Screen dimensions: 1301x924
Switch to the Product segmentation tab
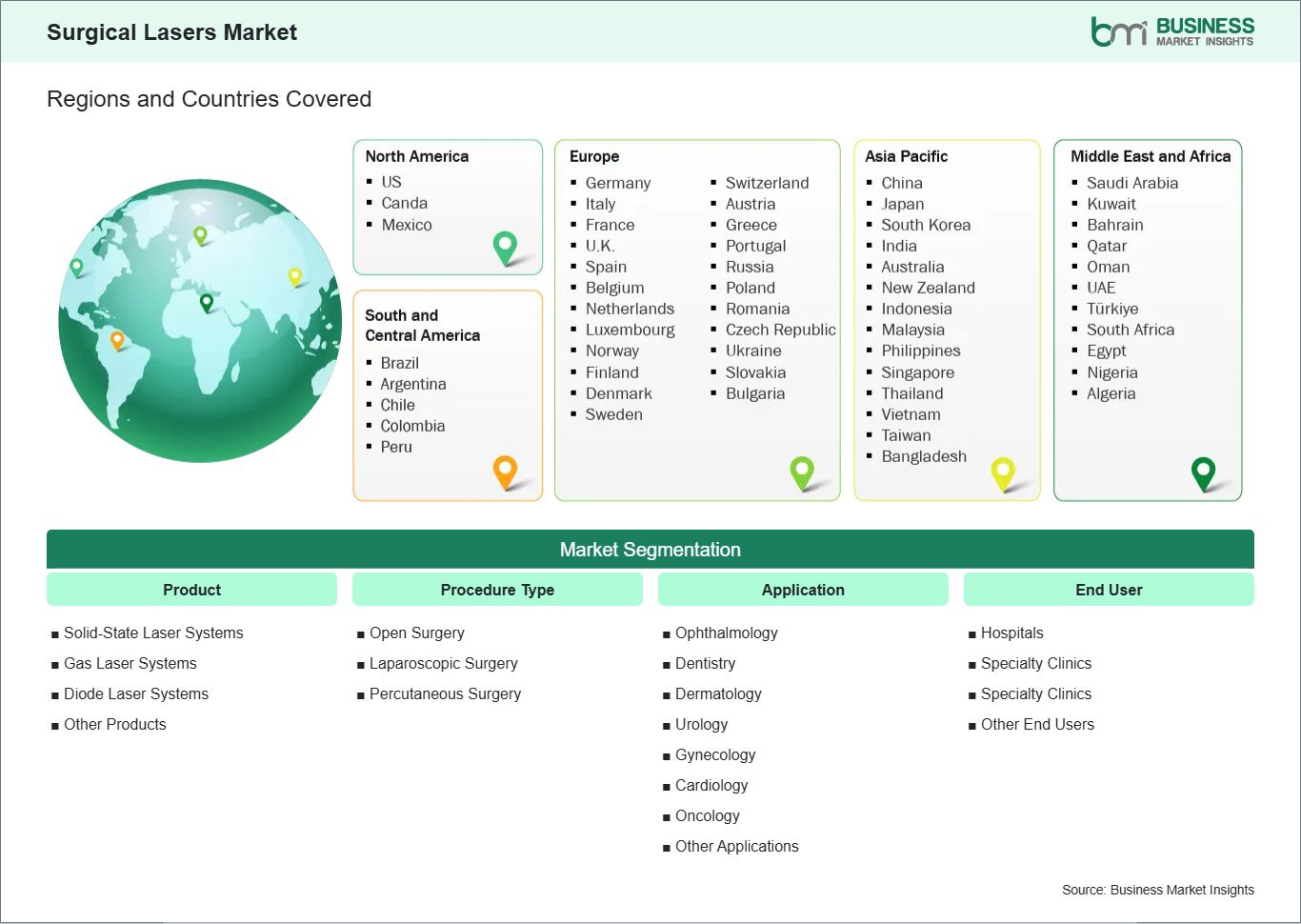(191, 589)
